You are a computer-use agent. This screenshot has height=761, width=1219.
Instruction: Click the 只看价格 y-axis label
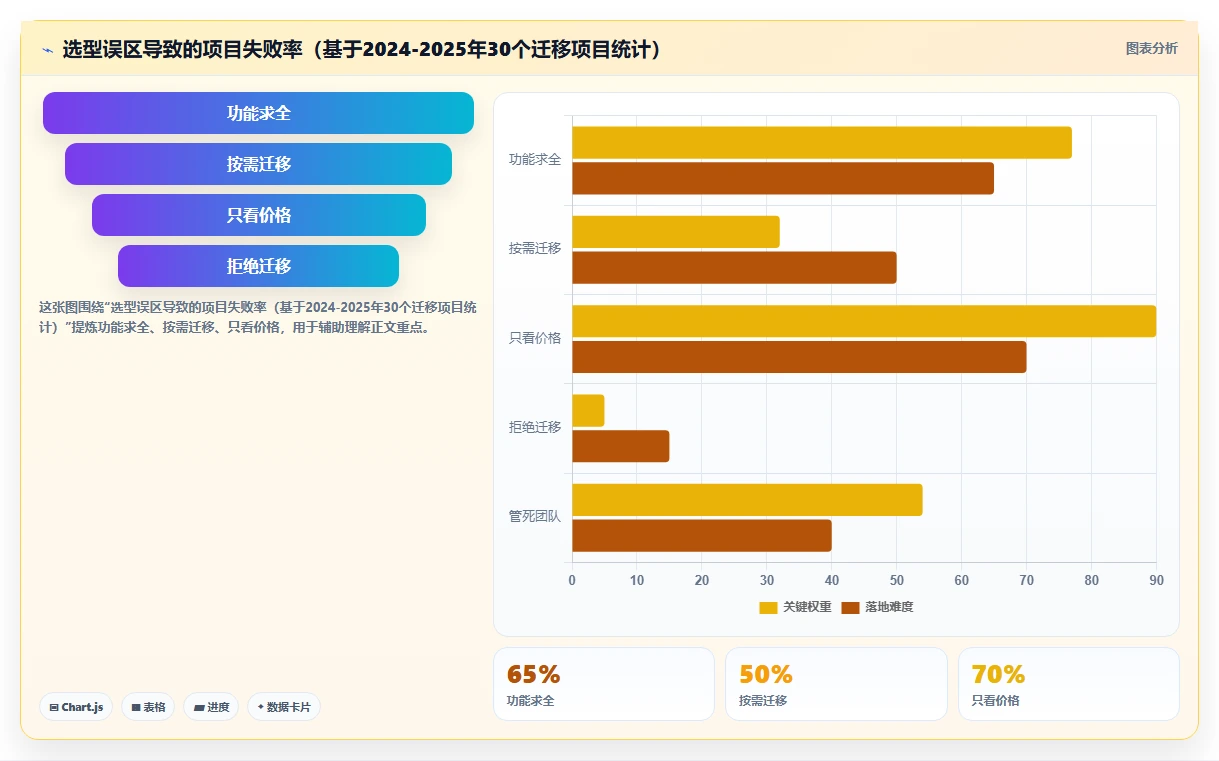pos(535,338)
